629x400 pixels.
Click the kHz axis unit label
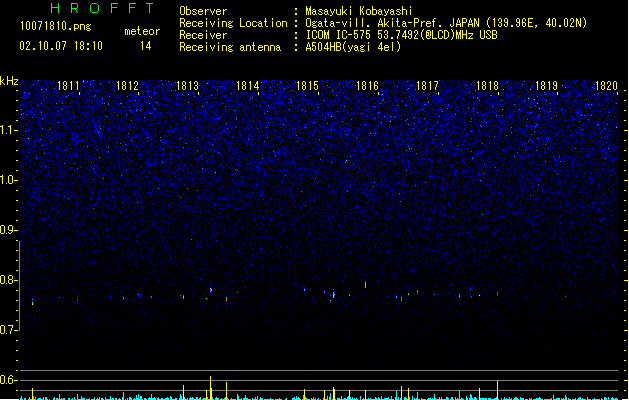pos(9,81)
